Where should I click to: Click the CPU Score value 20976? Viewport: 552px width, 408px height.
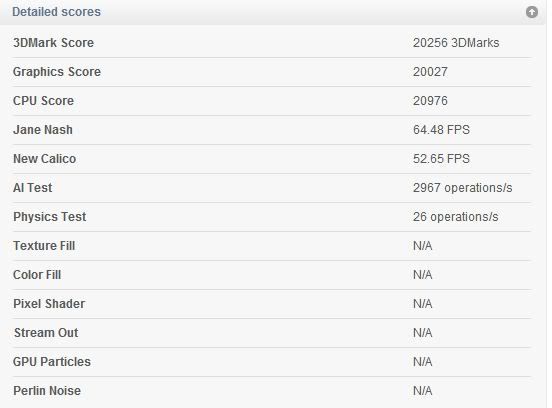coord(430,101)
